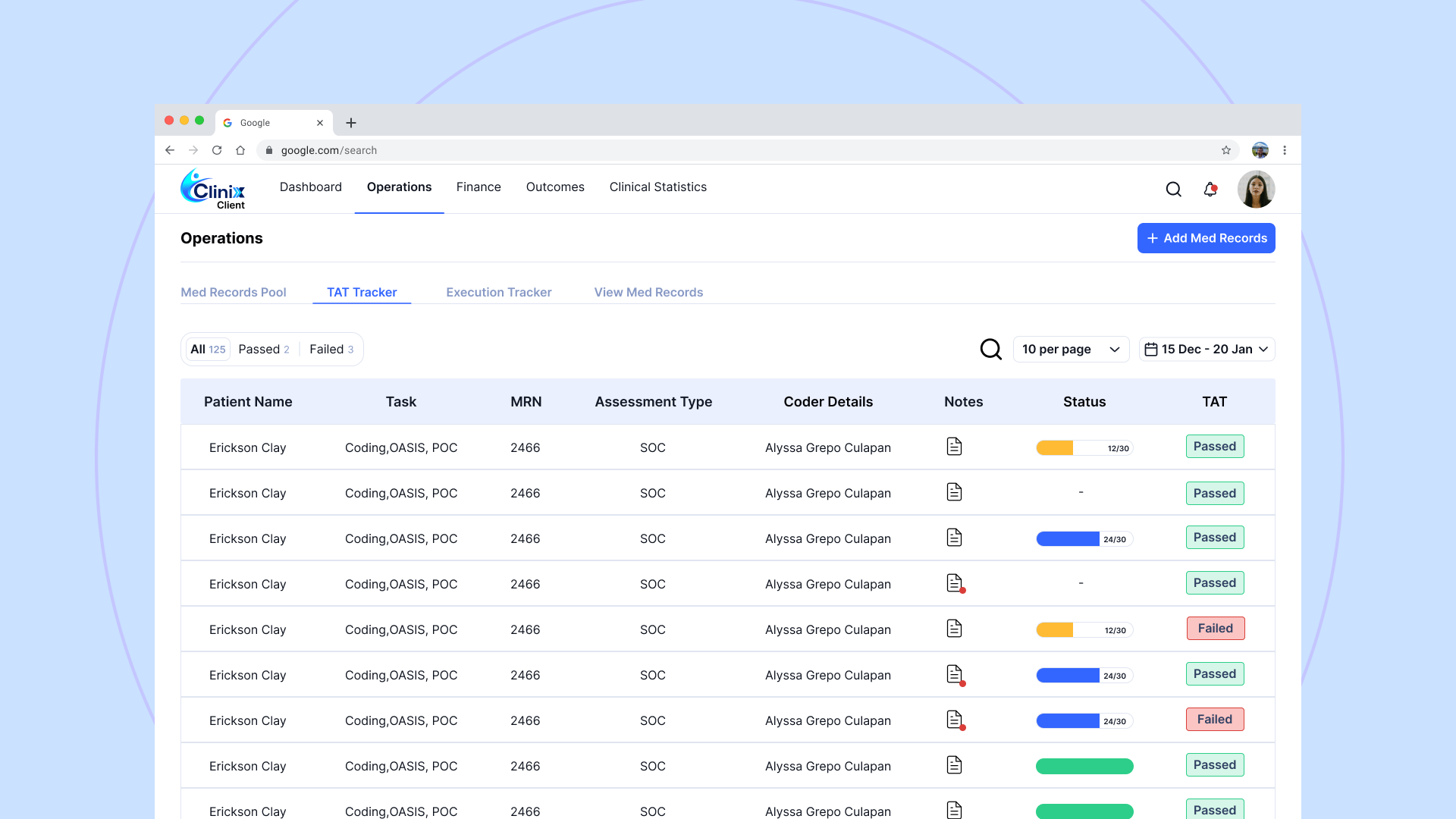Click the Clinix Client logo

(213, 190)
